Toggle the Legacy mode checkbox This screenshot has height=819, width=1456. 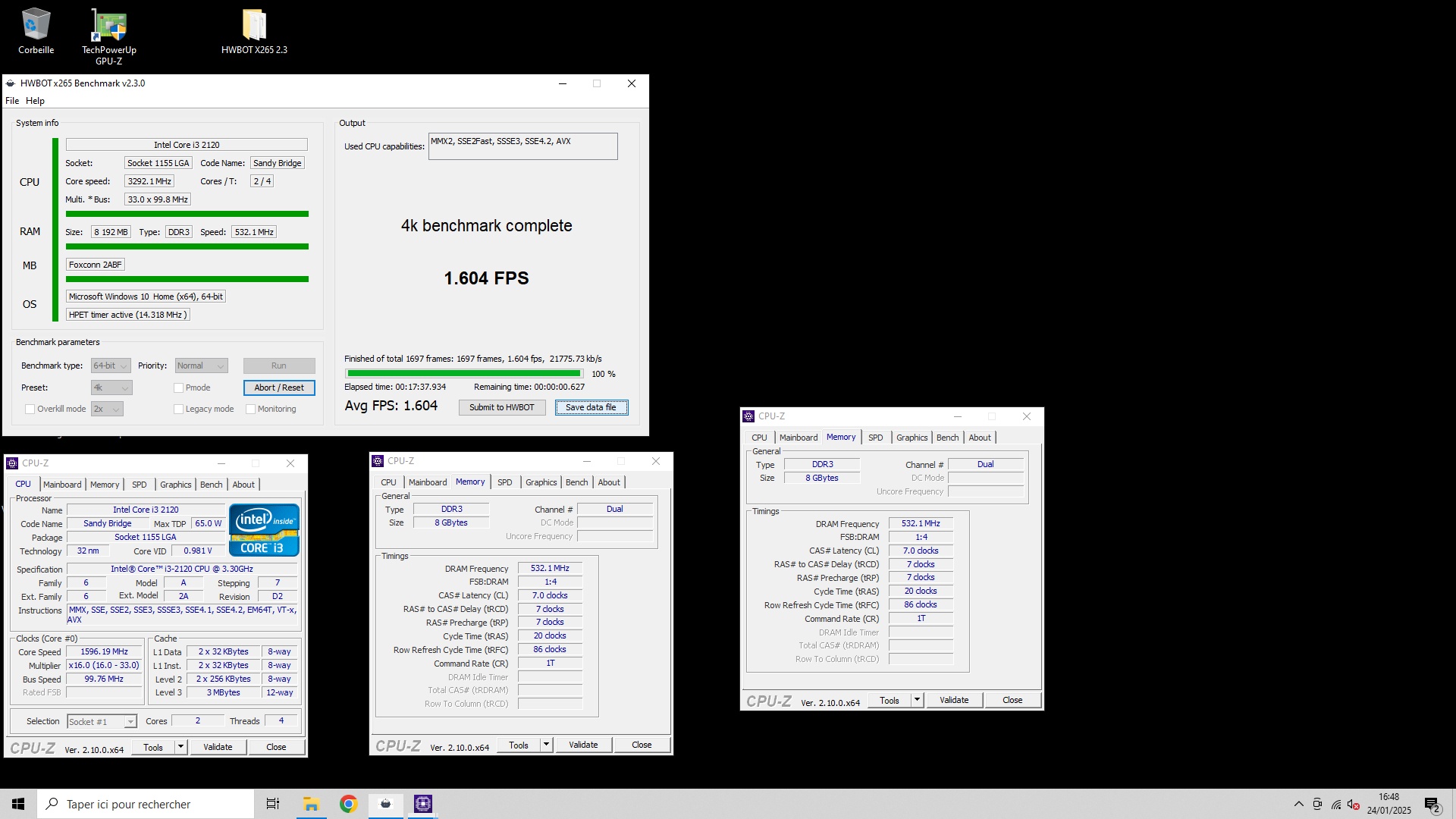[x=179, y=409]
